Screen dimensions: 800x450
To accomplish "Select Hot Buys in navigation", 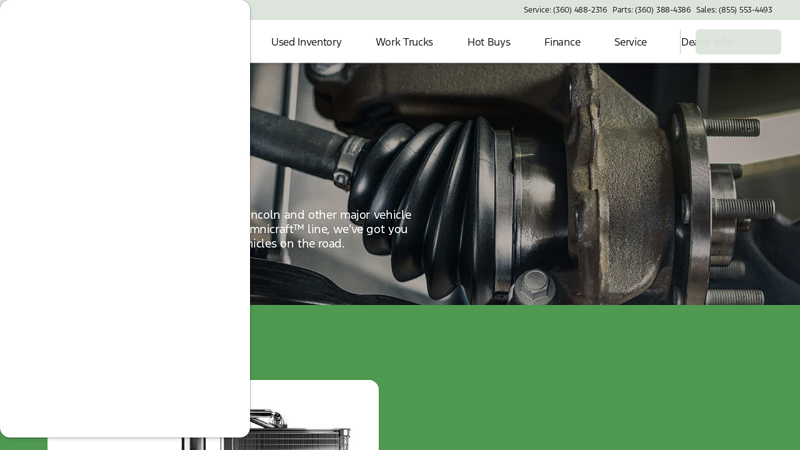I will [489, 42].
